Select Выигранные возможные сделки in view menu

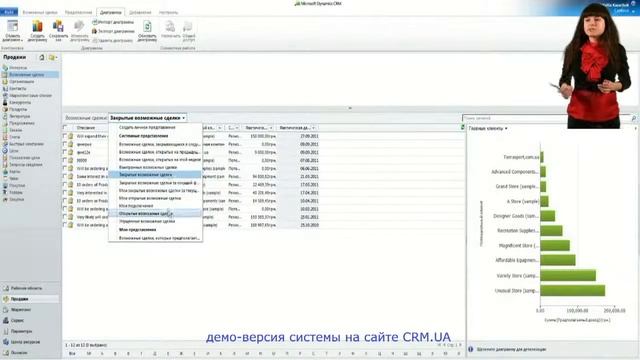[x=148, y=167]
